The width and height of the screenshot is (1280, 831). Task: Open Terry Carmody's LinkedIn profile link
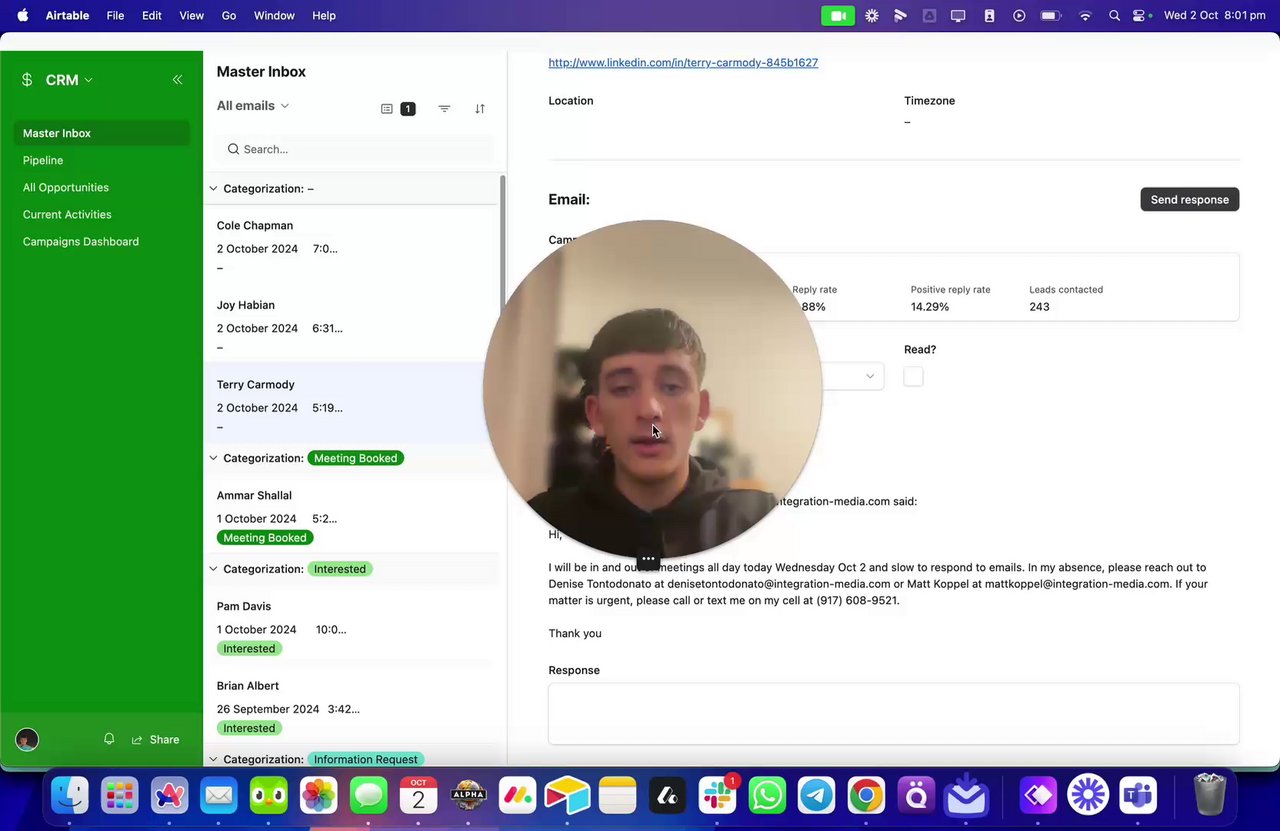pos(683,62)
